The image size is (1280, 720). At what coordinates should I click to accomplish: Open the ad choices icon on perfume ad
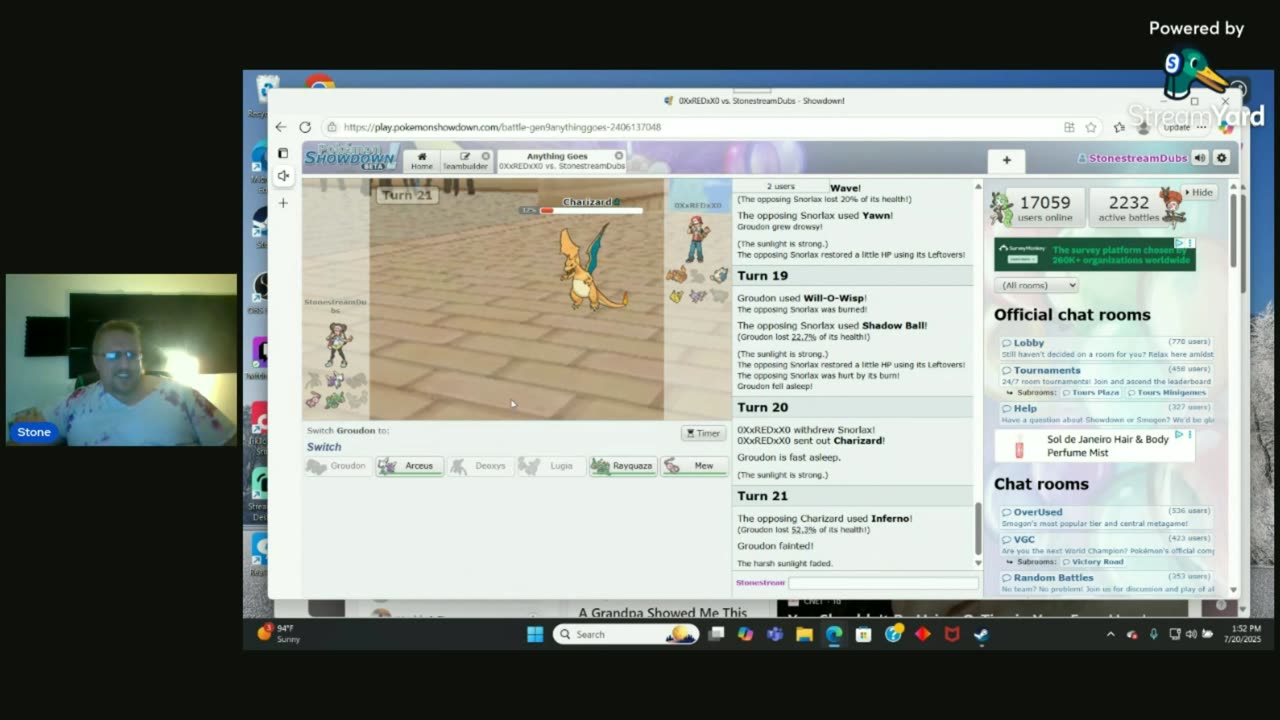[1178, 435]
